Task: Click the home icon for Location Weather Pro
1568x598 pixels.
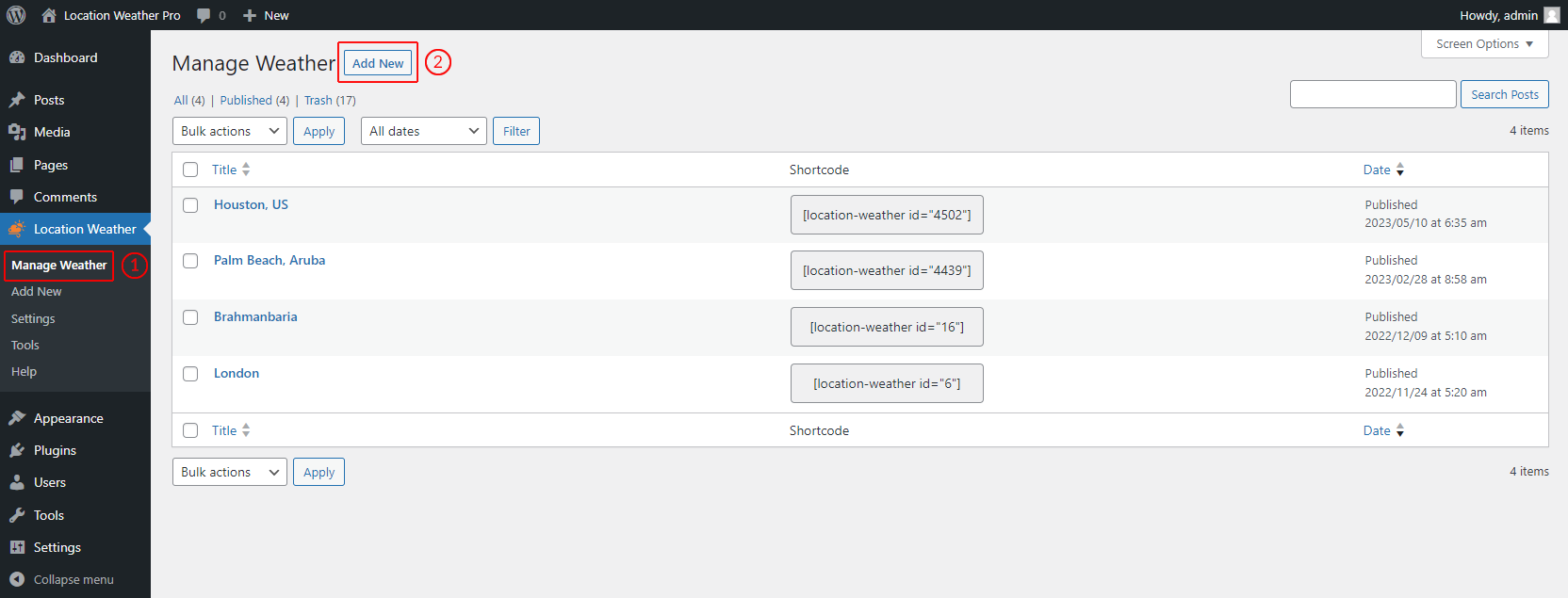Action: (49, 15)
